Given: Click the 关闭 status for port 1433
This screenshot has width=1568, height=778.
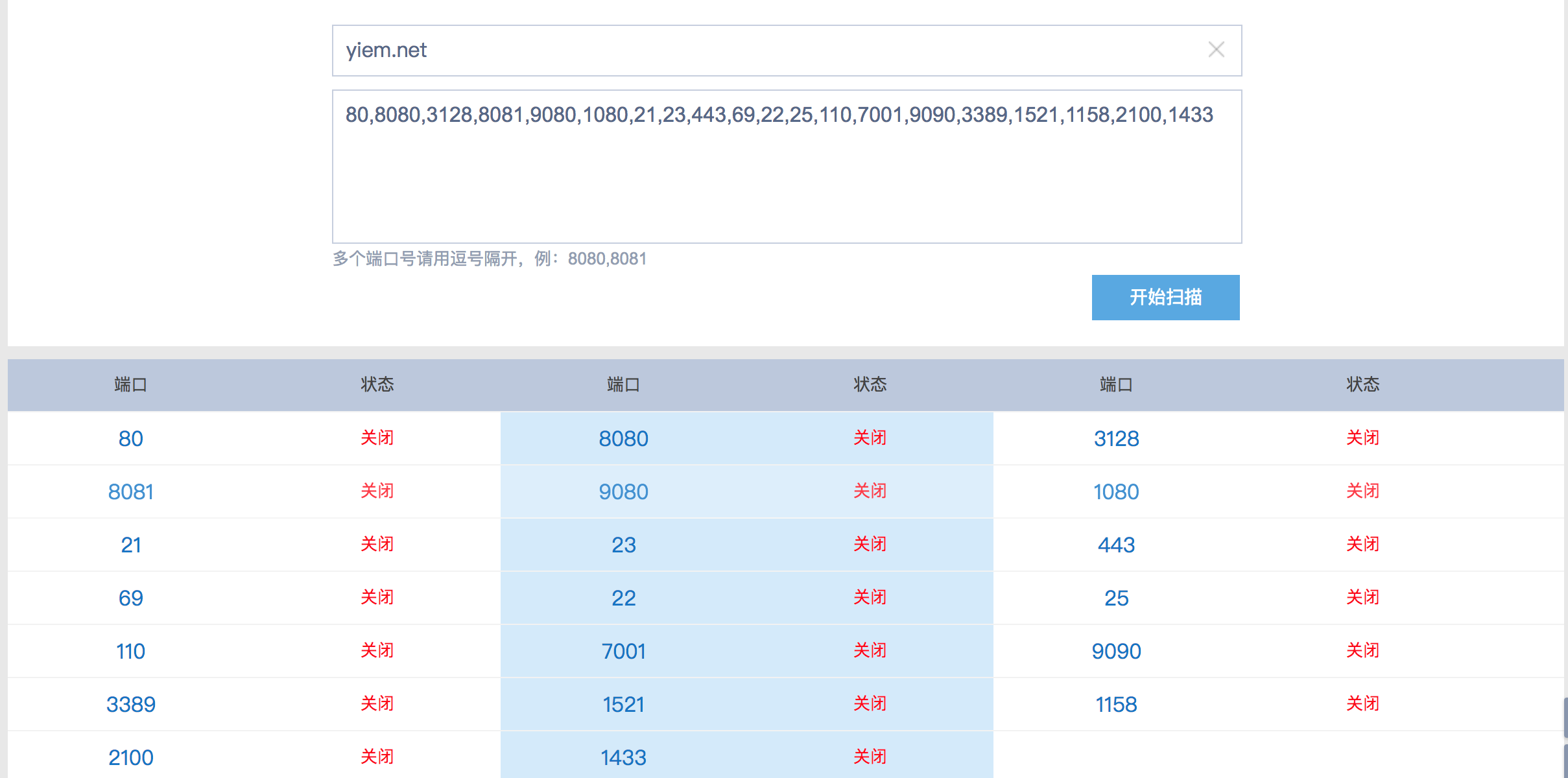Looking at the screenshot, I should click(870, 757).
